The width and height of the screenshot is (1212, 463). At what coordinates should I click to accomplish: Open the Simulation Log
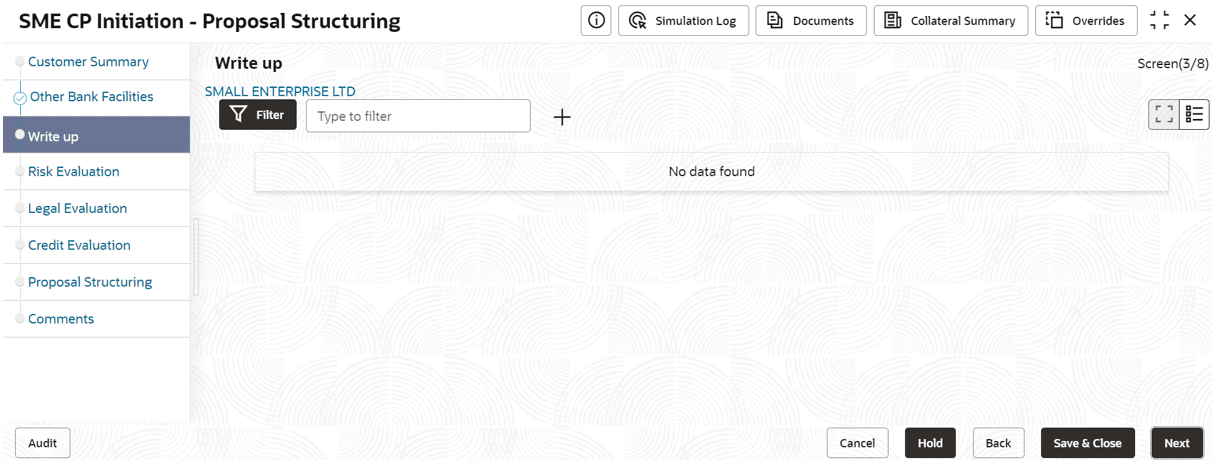tap(684, 20)
